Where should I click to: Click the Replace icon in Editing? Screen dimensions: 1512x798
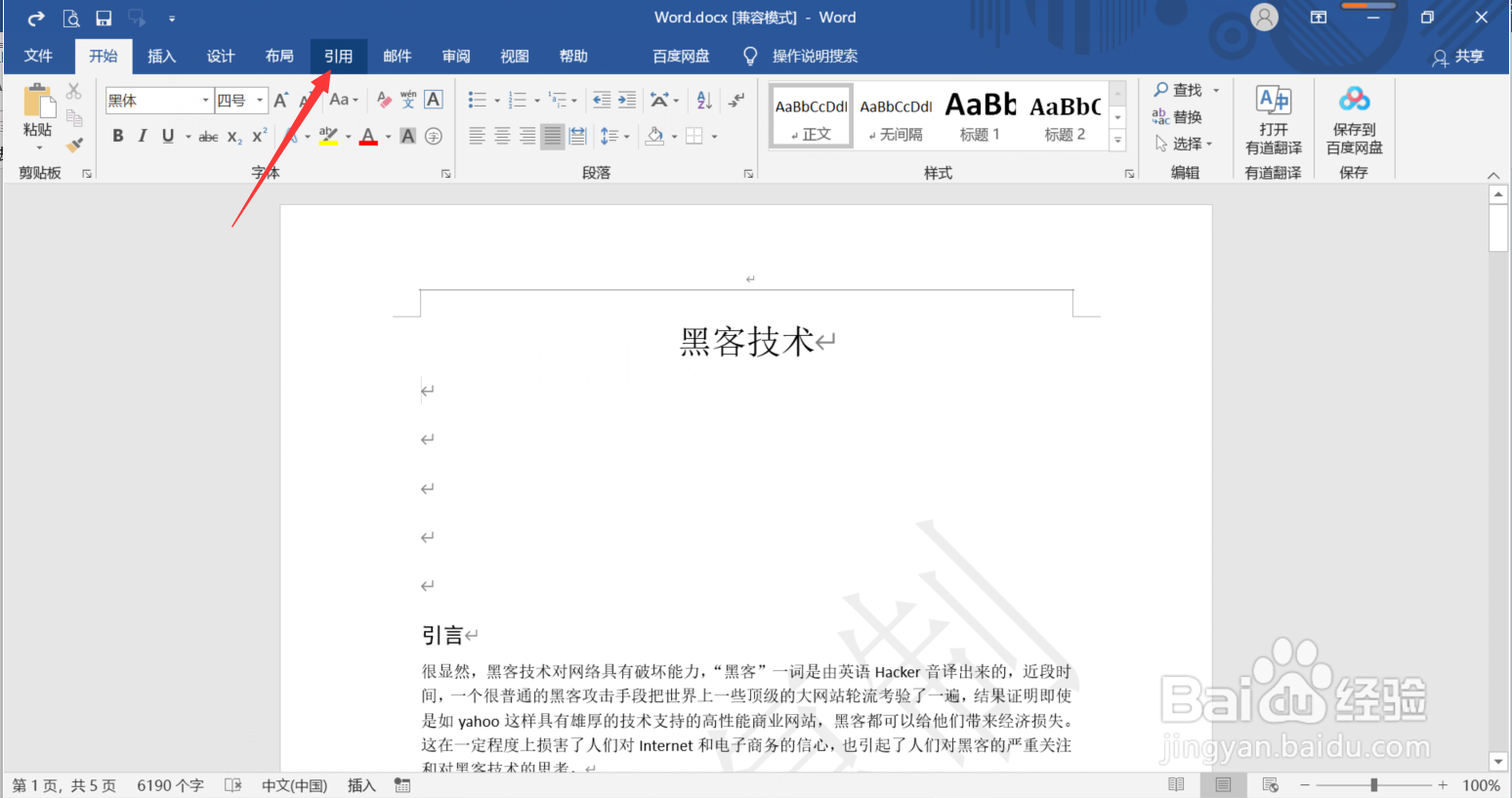pyautogui.click(x=1160, y=116)
